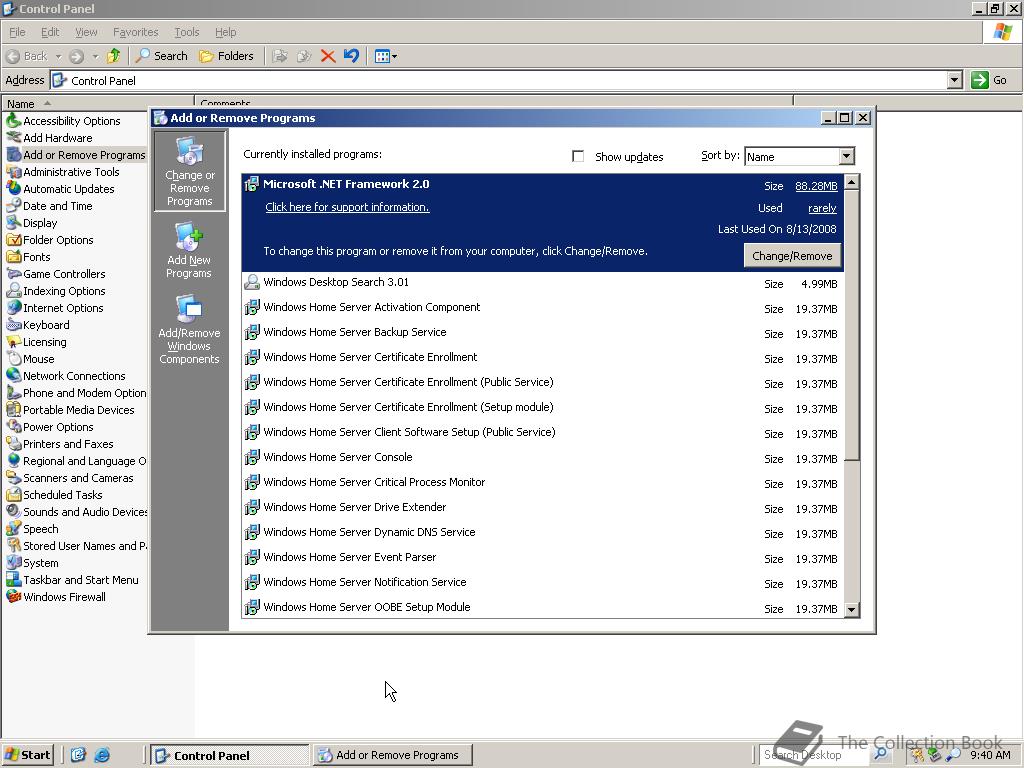Open the Sort by Name dropdown
Screen dimensions: 1024x768
coord(846,156)
